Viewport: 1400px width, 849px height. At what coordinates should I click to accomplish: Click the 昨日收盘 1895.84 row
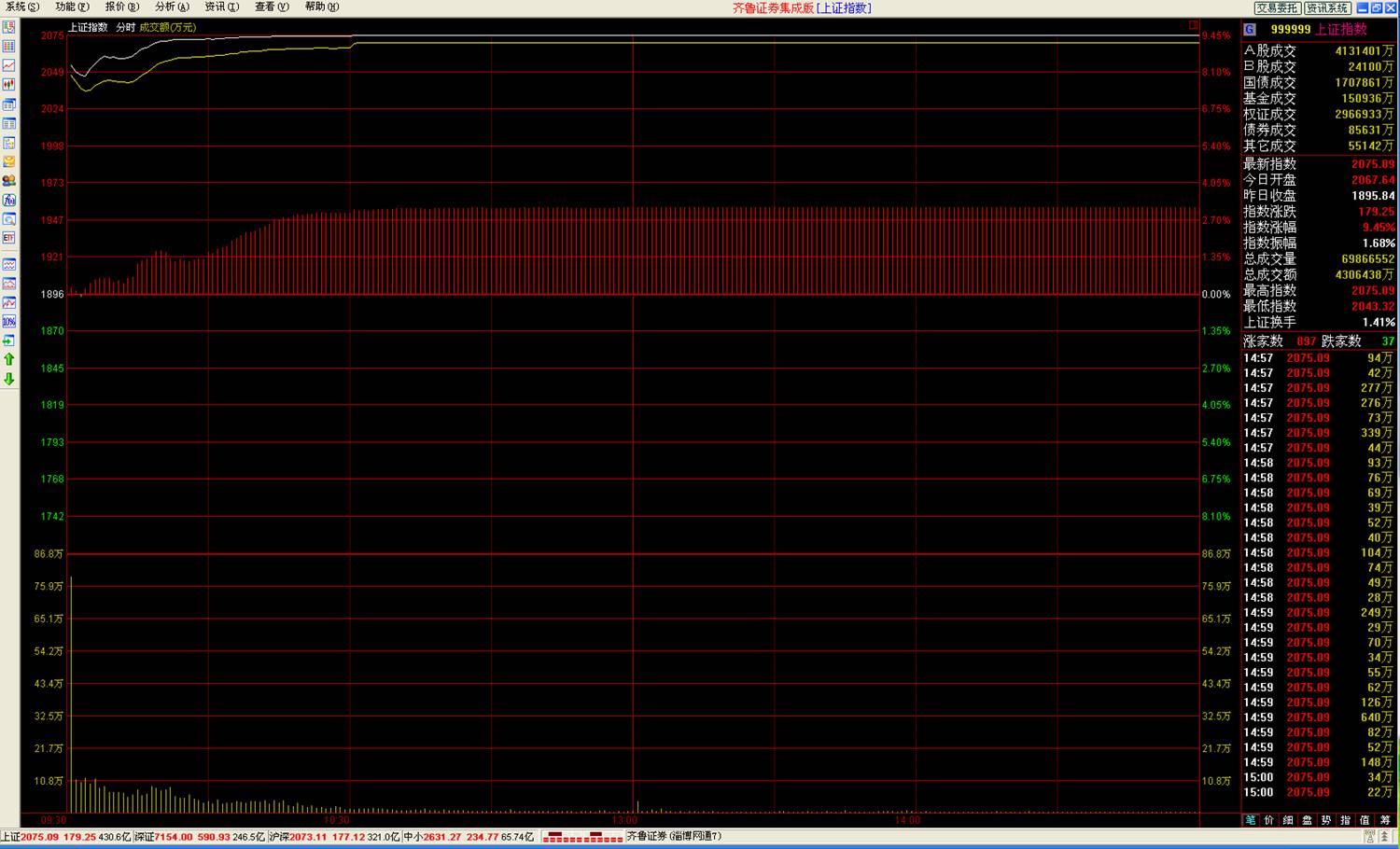(x=1319, y=196)
